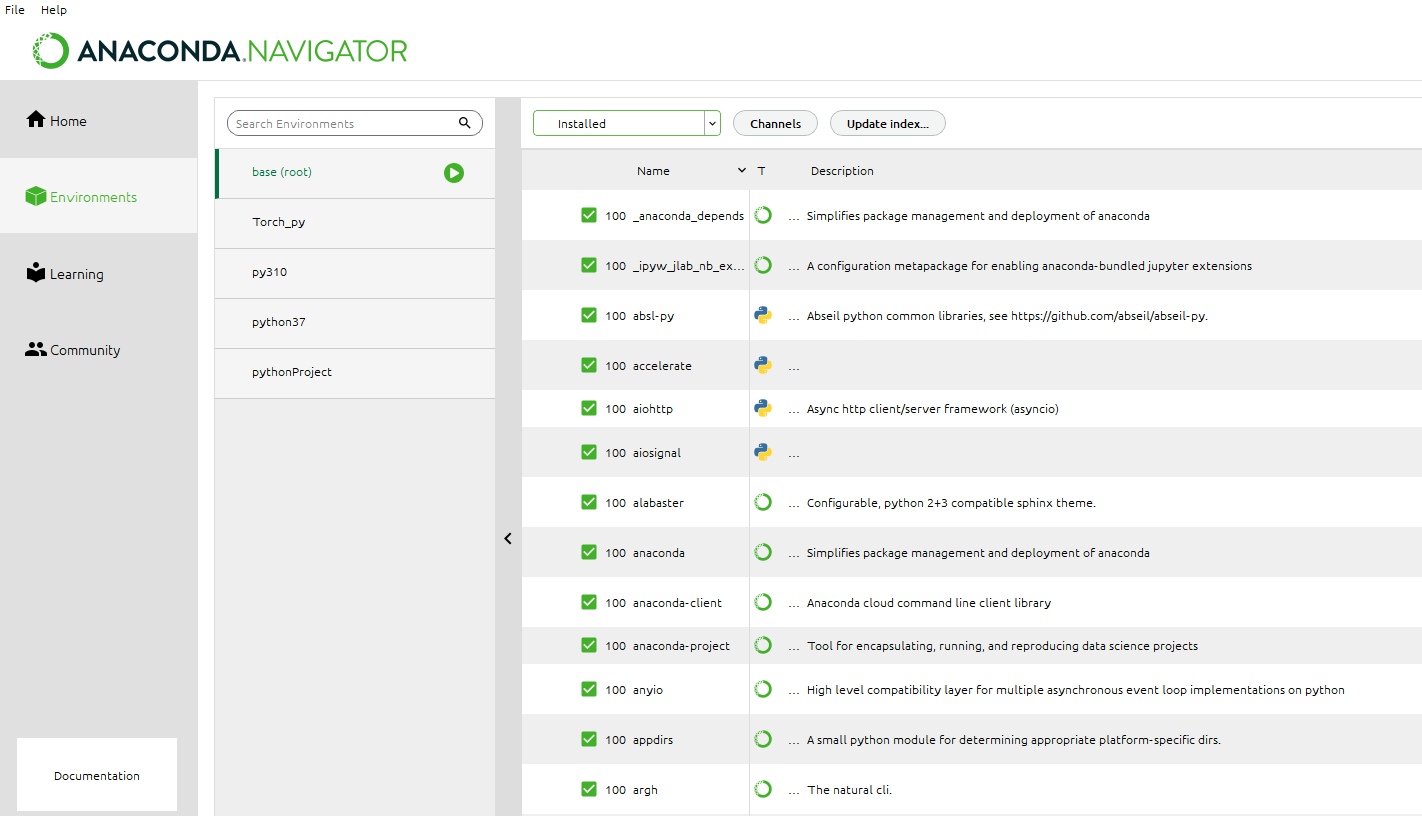The width and height of the screenshot is (1422, 816).
Task: Click the Description column header
Action: [x=842, y=171]
